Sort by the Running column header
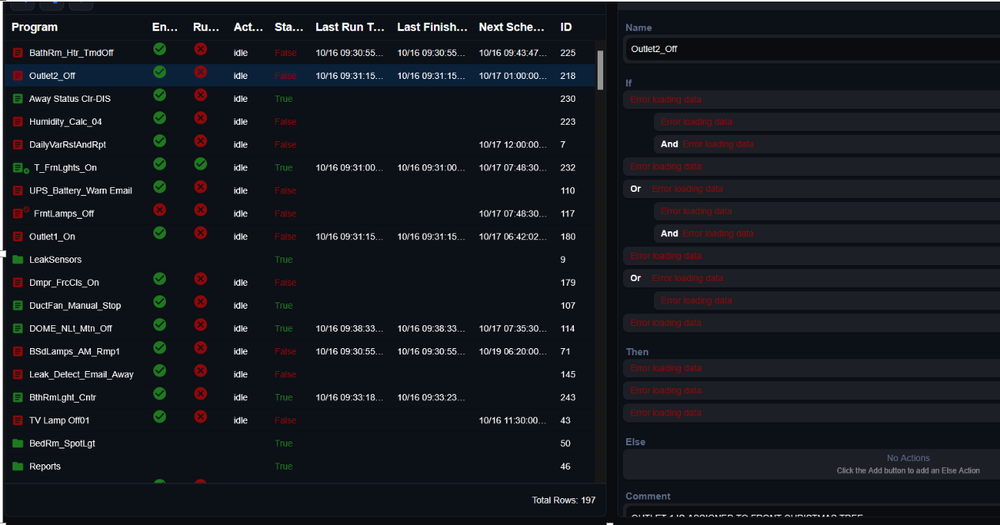1000x525 pixels. [206, 27]
